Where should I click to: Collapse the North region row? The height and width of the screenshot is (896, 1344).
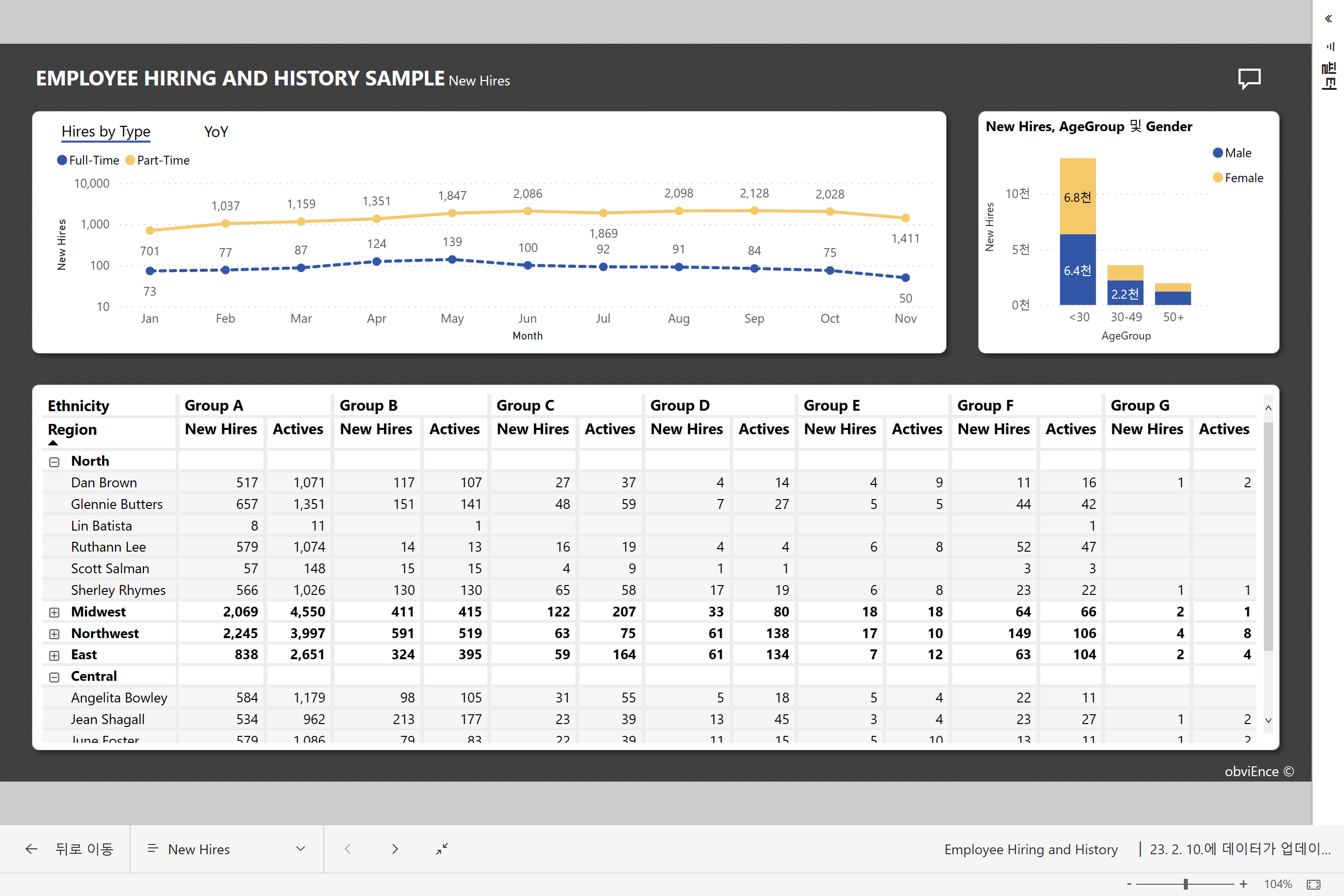(55, 462)
